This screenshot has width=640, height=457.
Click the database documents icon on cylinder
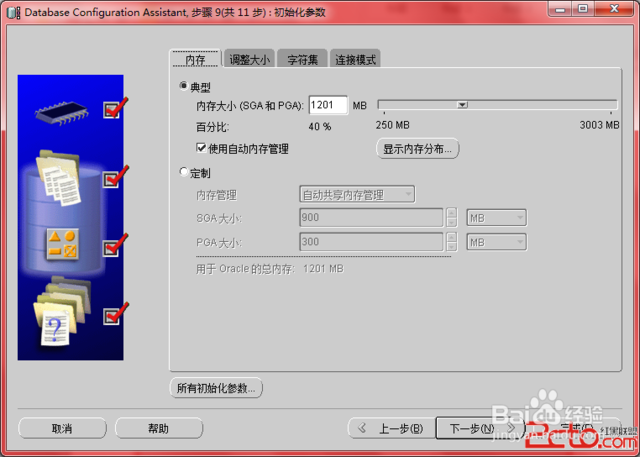(x=59, y=177)
